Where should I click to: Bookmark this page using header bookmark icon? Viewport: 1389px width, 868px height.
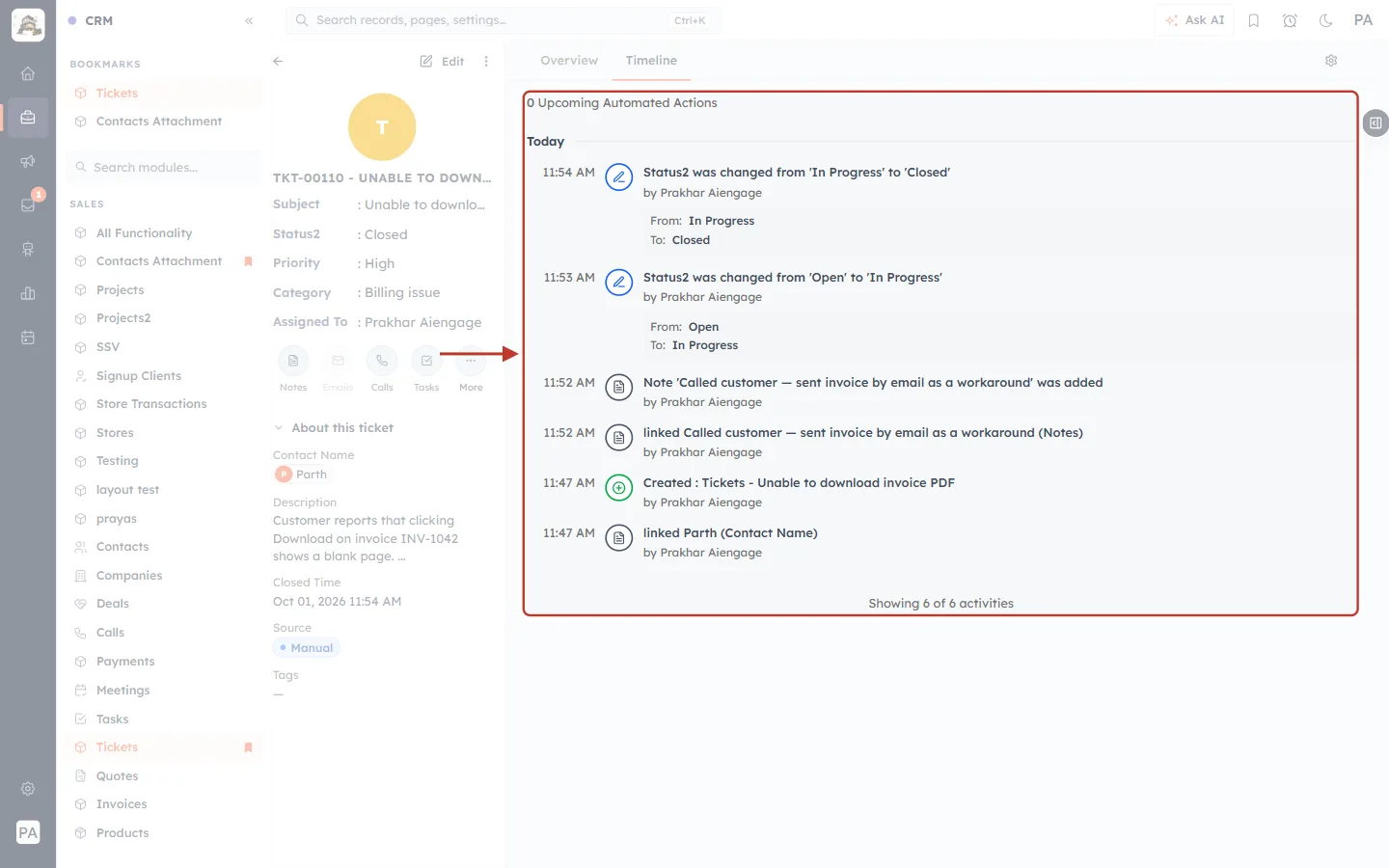1254,20
